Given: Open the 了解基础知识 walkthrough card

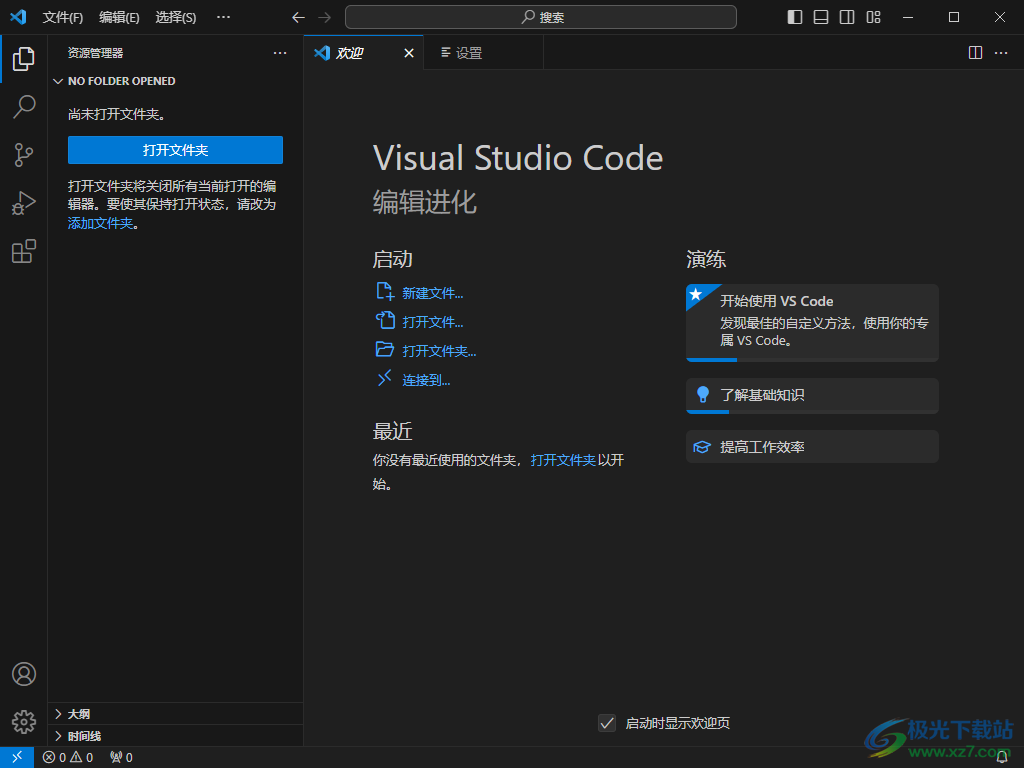Looking at the screenshot, I should coord(812,396).
